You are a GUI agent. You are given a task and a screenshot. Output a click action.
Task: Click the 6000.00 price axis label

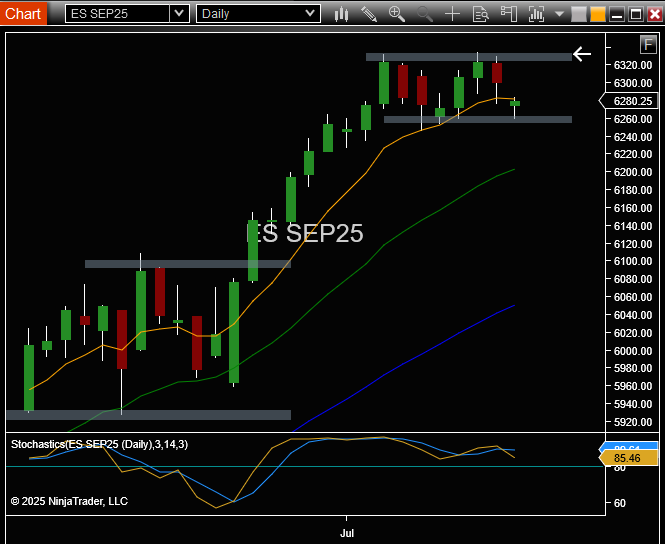633,351
